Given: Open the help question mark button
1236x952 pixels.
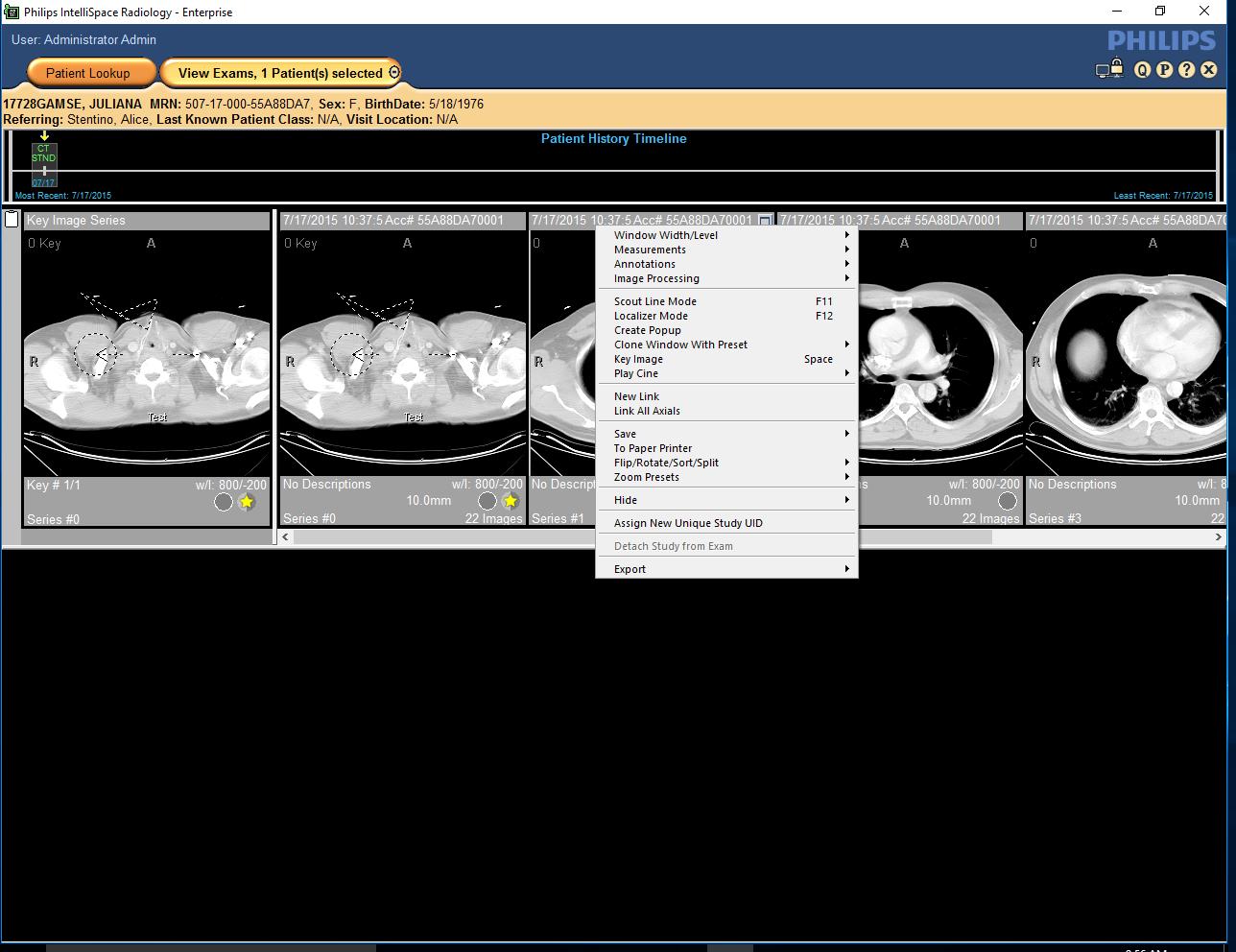Looking at the screenshot, I should coord(1187,70).
